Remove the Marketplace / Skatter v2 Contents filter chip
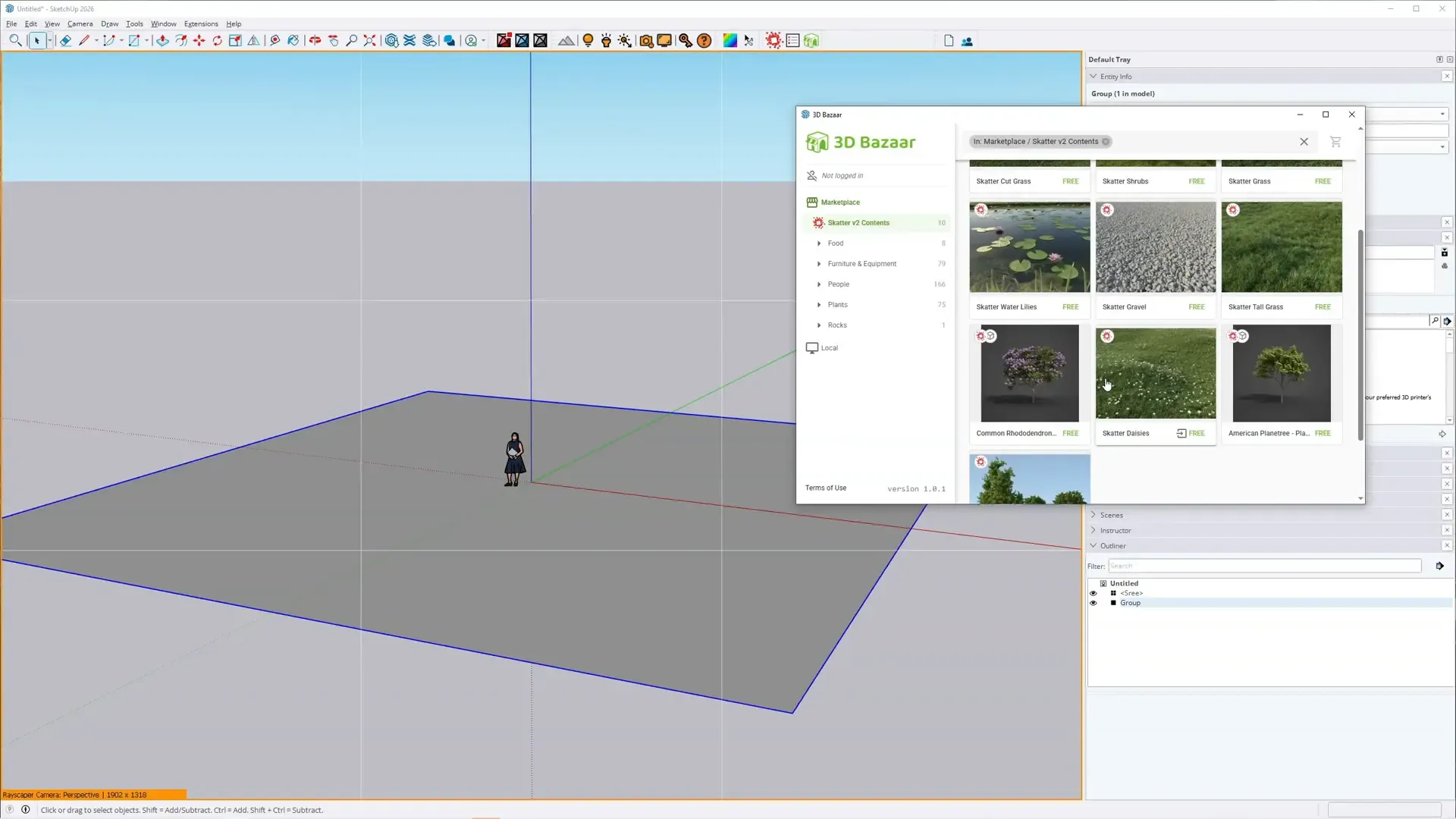The width and height of the screenshot is (1456, 819). point(1106,142)
